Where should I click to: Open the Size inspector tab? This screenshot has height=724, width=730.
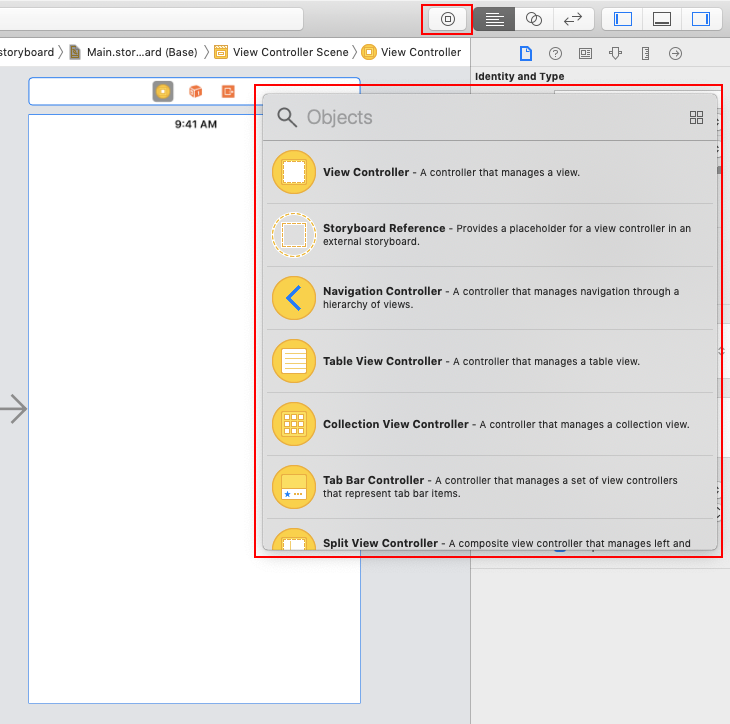coord(646,53)
